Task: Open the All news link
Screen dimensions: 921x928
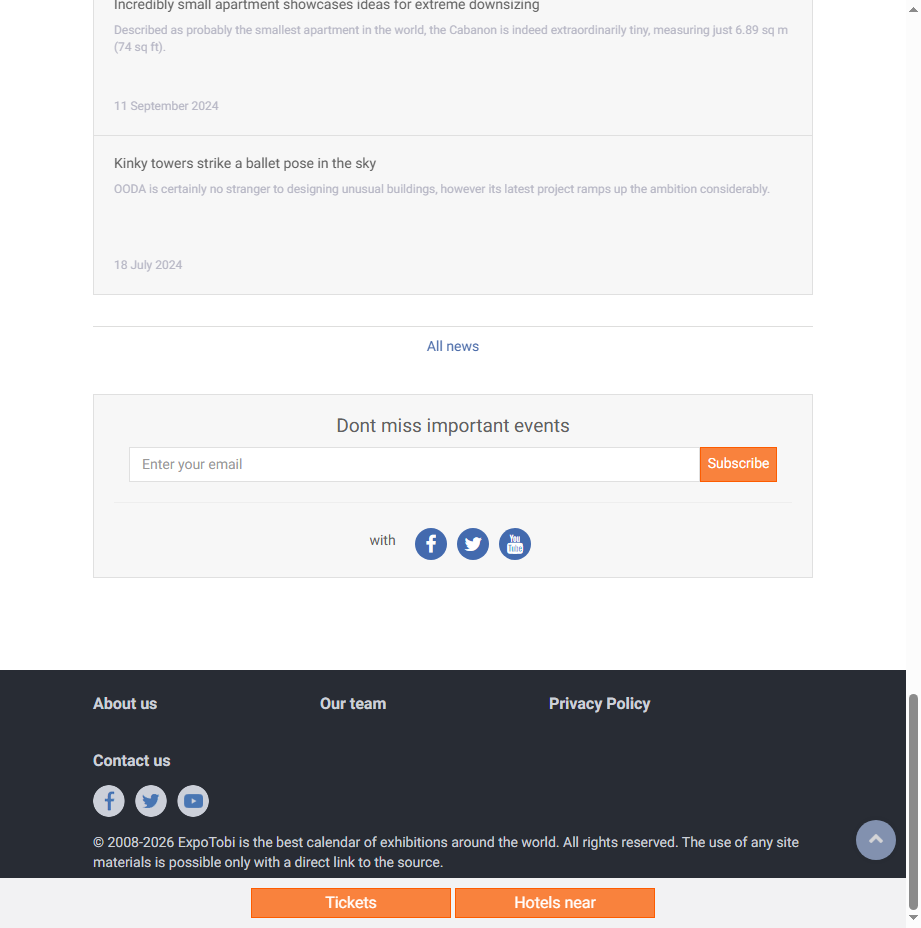Action: point(453,346)
